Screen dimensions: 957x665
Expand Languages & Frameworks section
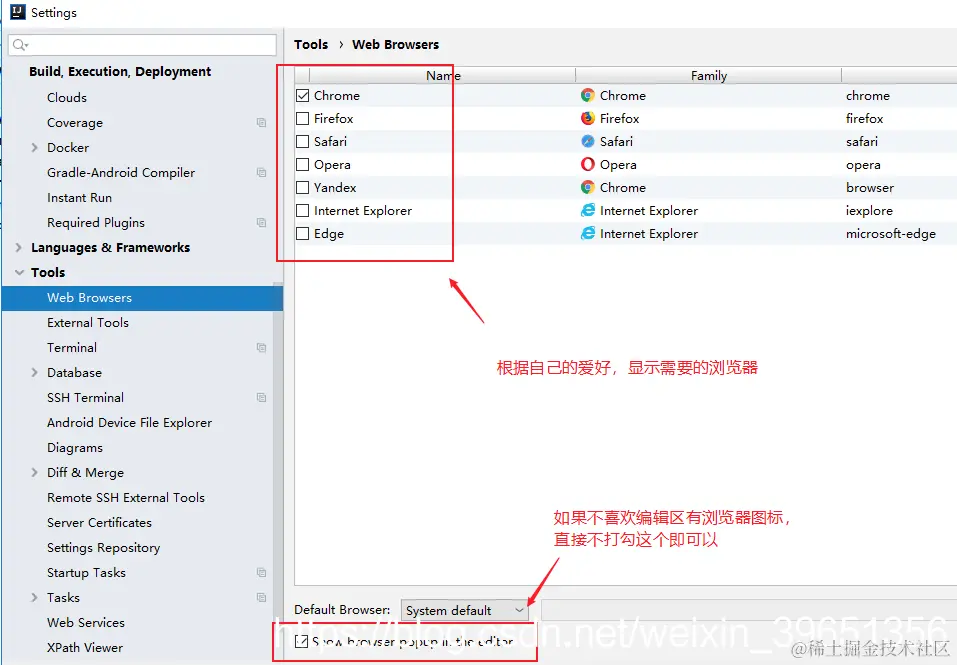18,248
